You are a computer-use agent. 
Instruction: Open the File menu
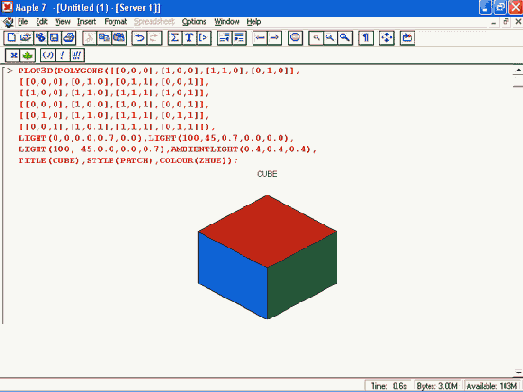23,22
